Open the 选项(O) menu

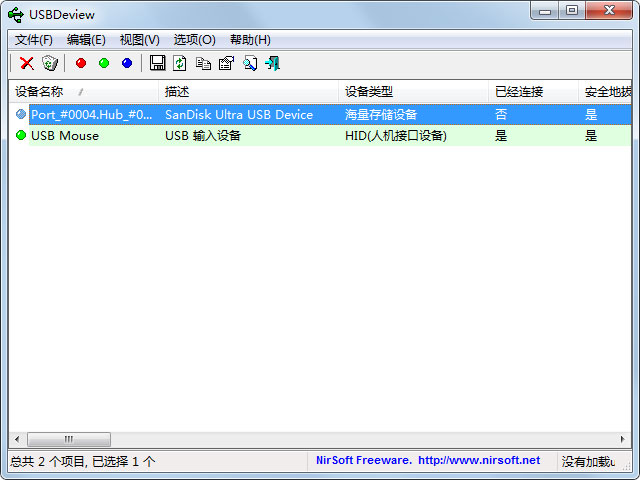pyautogui.click(x=194, y=40)
